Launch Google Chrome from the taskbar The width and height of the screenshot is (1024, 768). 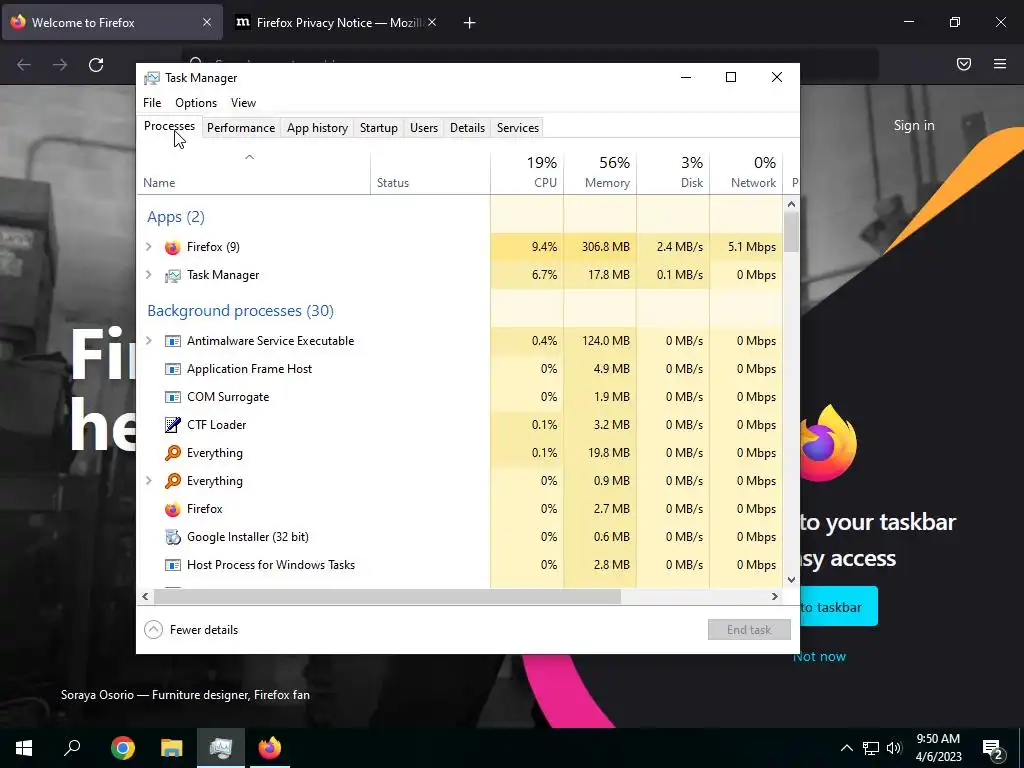(123, 748)
